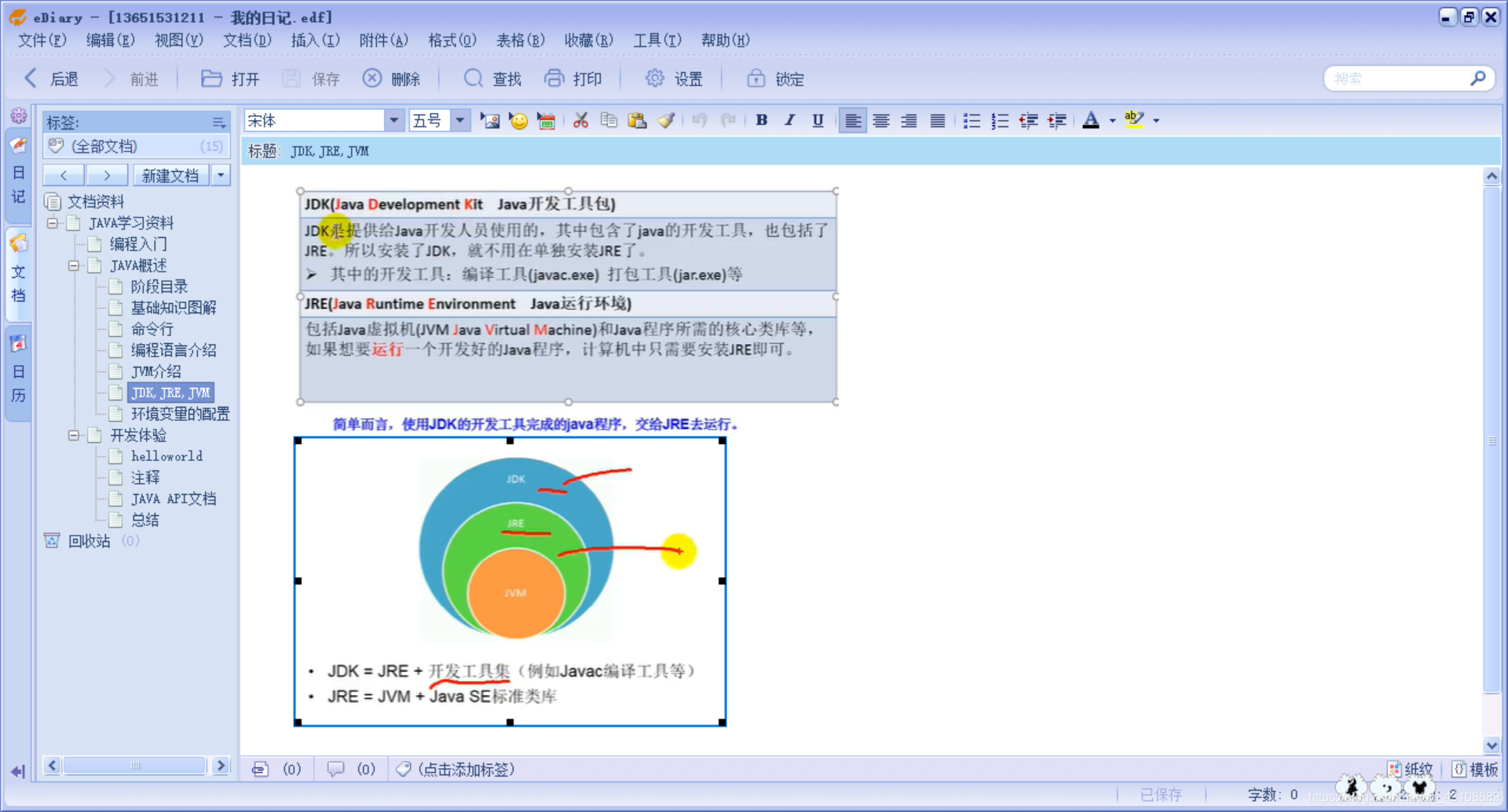Go to next document arrow button
This screenshot has width=1508, height=812.
tap(107, 175)
